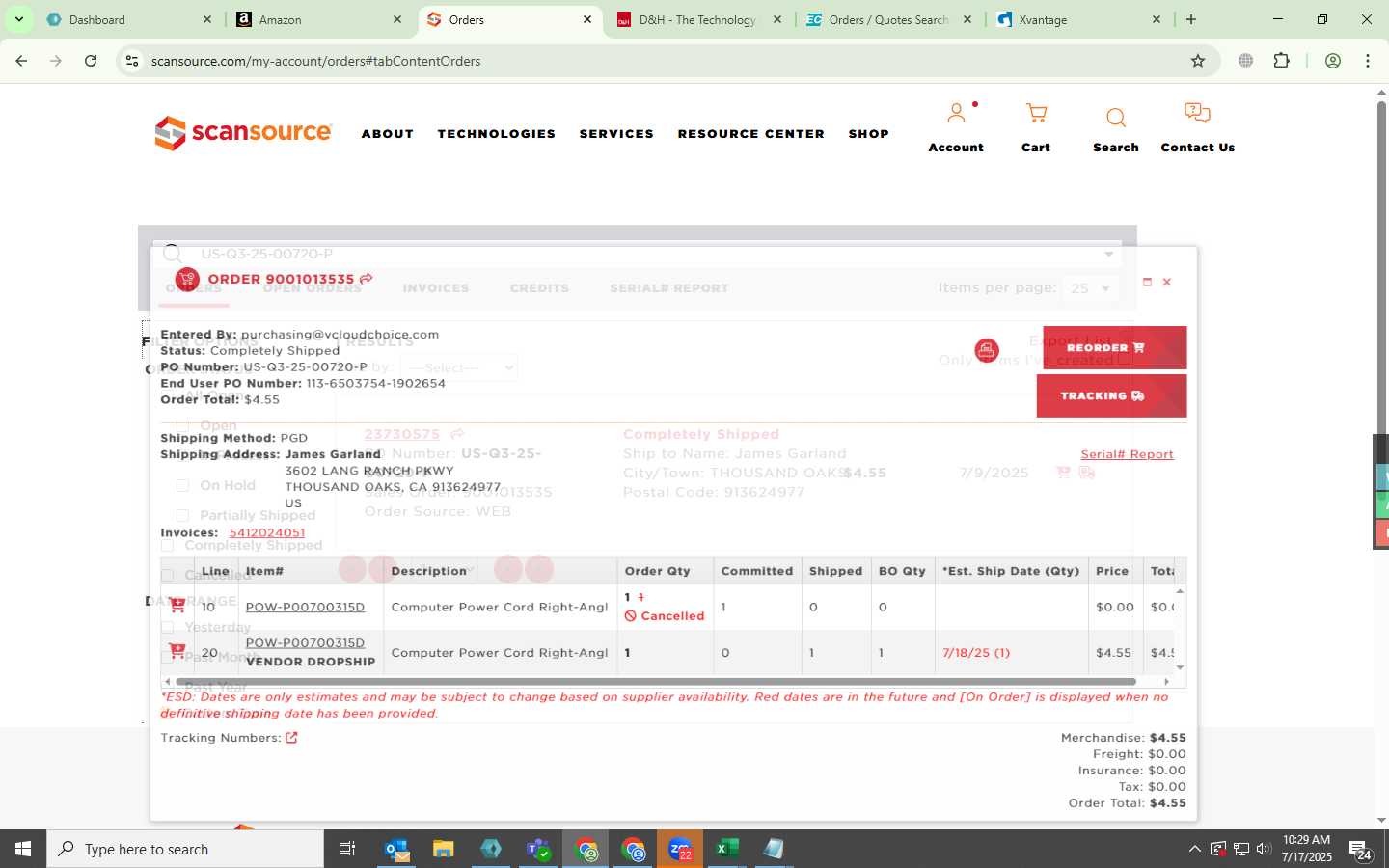This screenshot has height=868, width=1389.
Task: Open the SERVICES navigation menu
Action: (616, 134)
